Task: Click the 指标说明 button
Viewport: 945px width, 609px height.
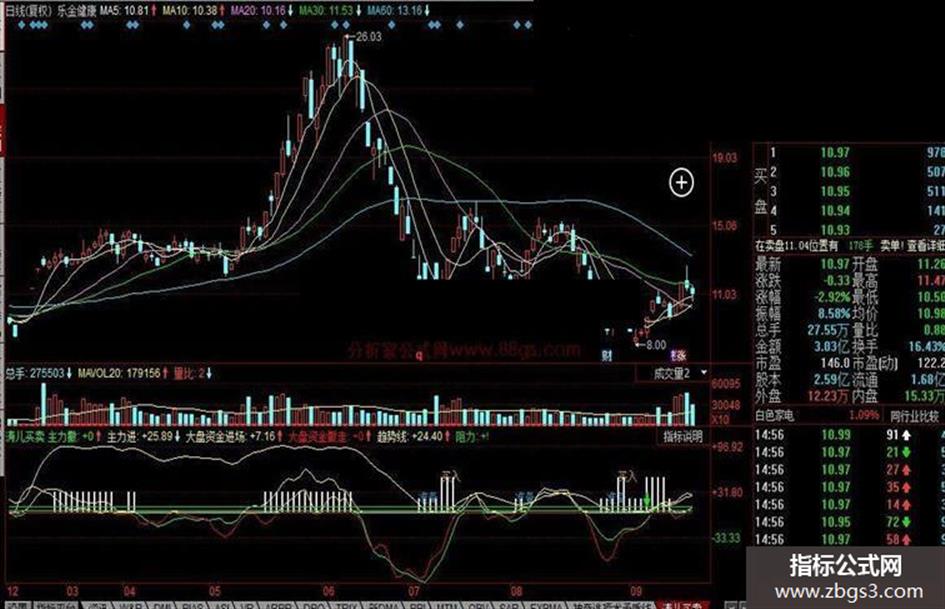Action: pyautogui.click(x=682, y=436)
